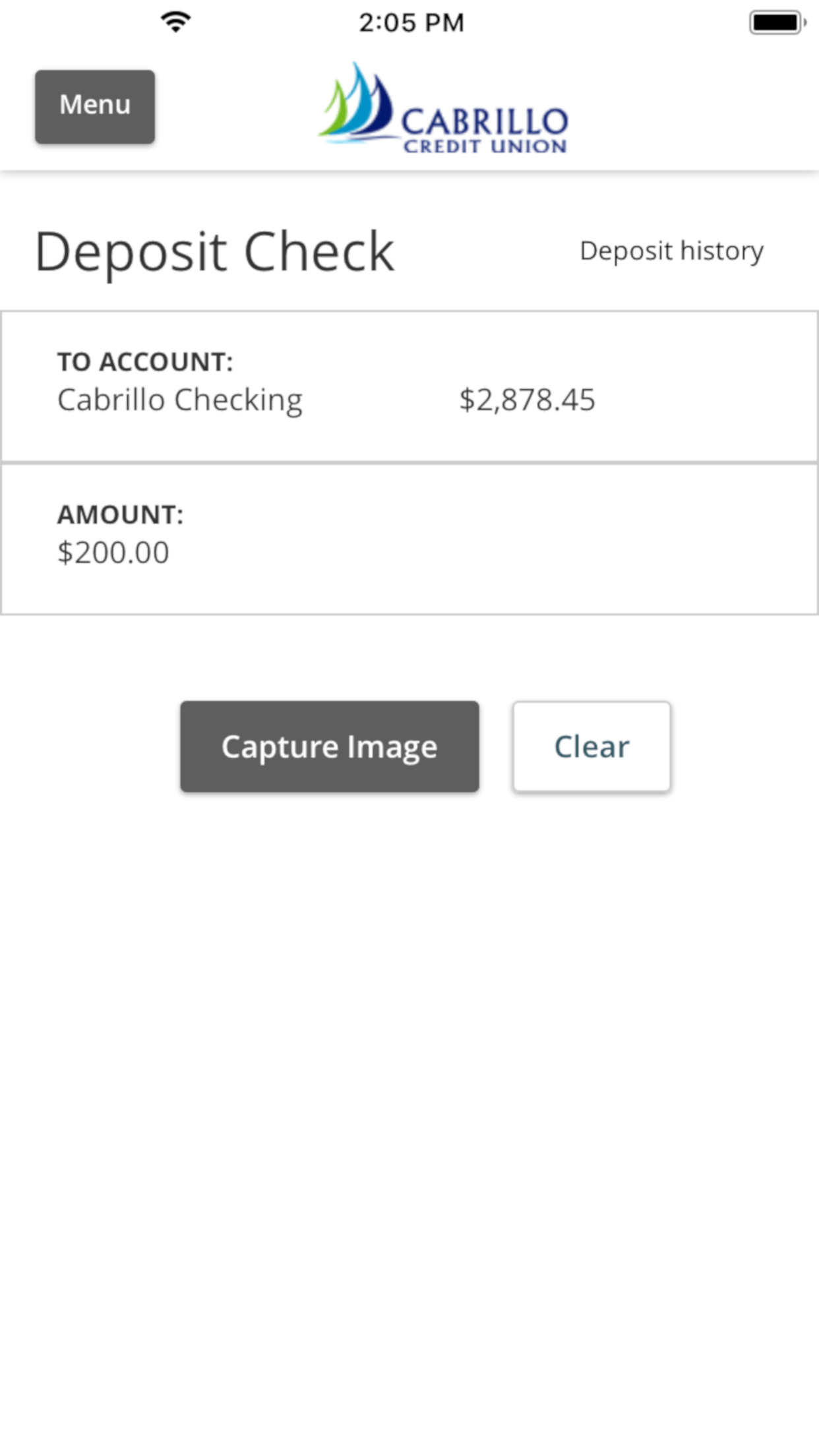Image resolution: width=819 pixels, height=1456 pixels.
Task: Tap the battery indicator icon
Action: pyautogui.click(x=777, y=22)
